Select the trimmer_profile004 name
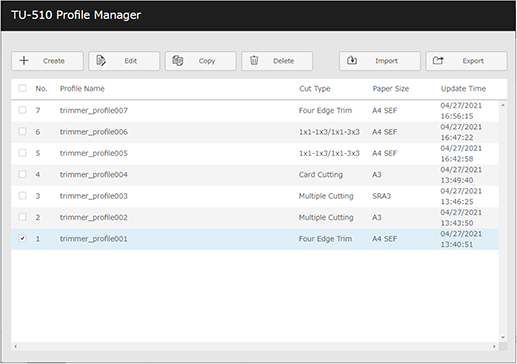 94,174
